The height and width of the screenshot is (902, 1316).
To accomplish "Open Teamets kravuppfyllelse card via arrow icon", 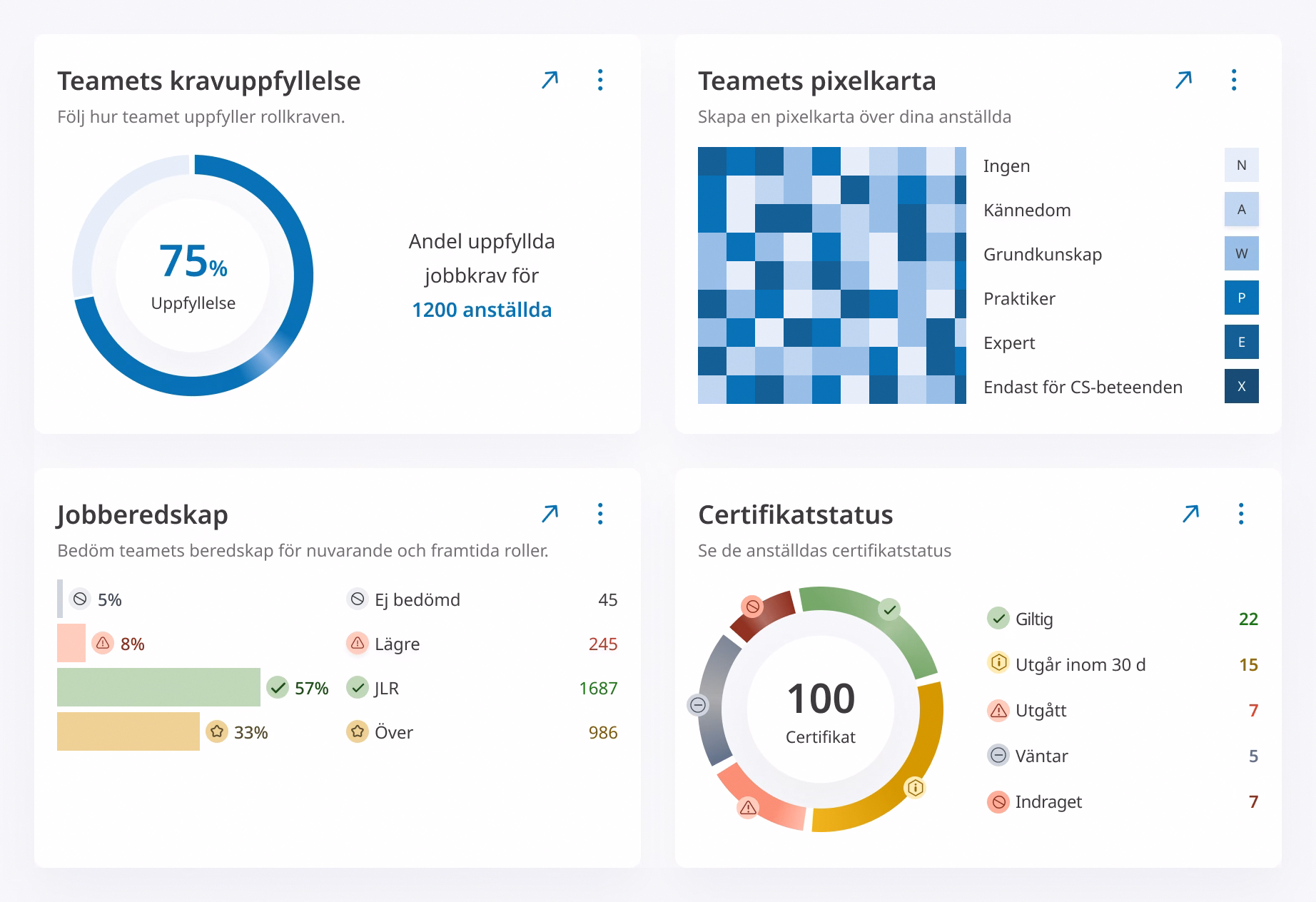I will pos(550,80).
